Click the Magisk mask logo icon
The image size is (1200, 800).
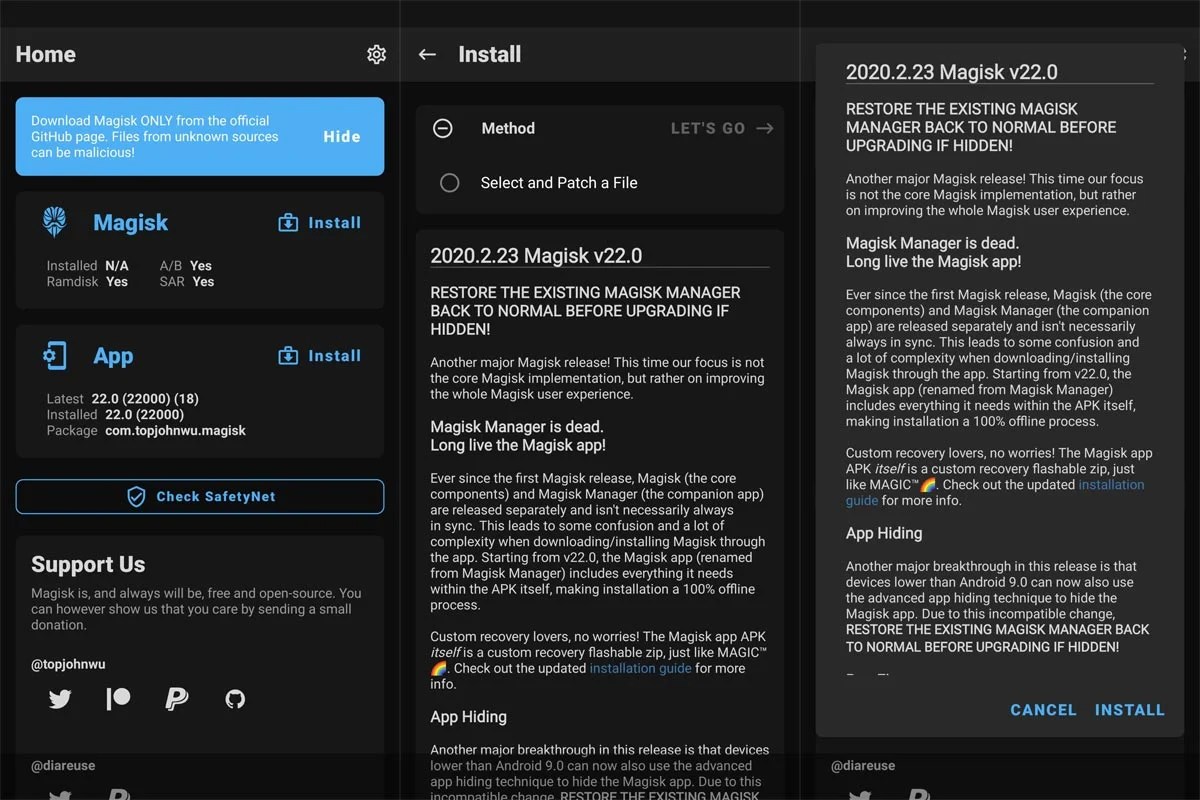point(54,221)
